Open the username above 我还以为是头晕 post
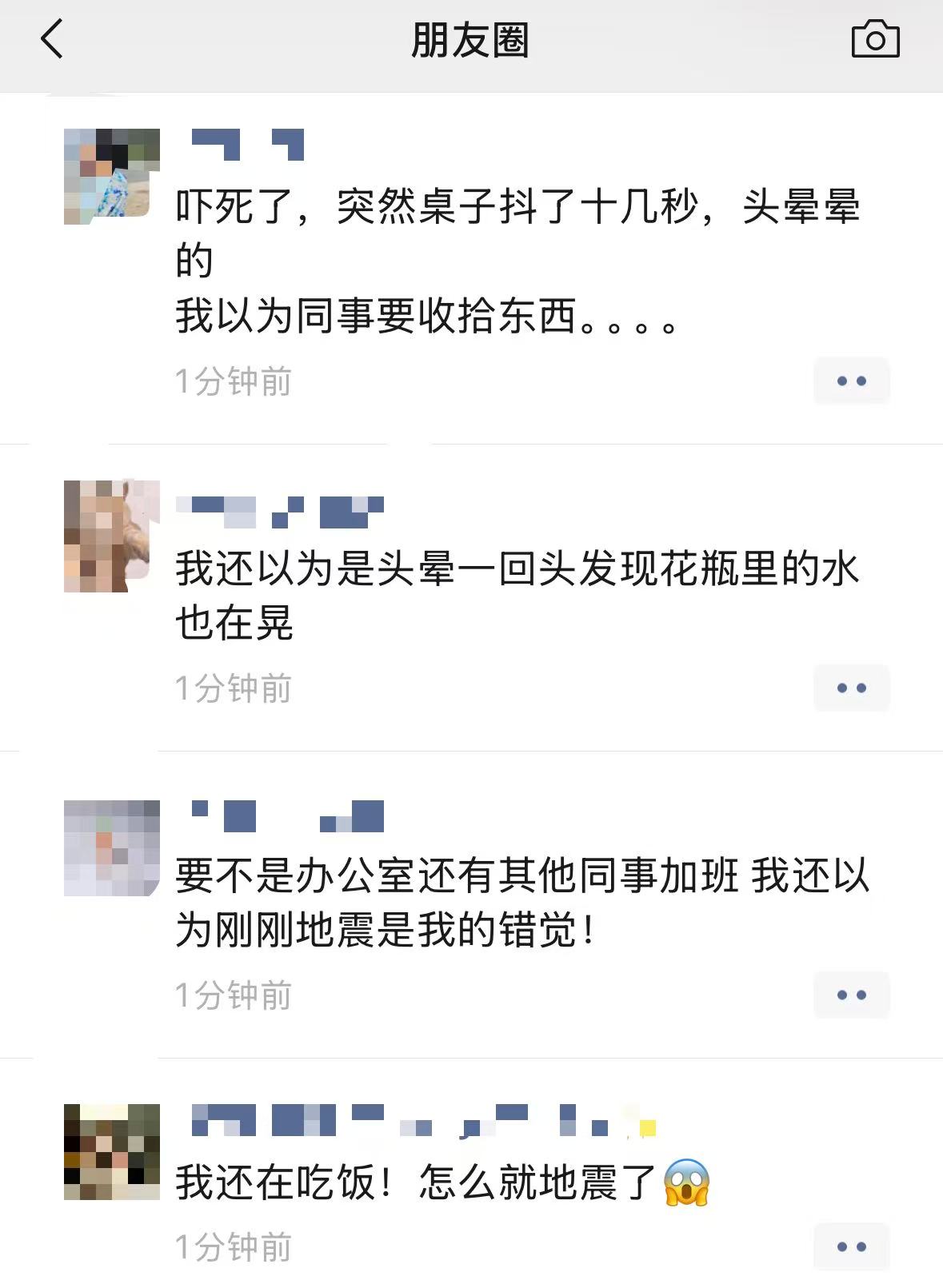The height and width of the screenshot is (1288, 943). point(280,512)
